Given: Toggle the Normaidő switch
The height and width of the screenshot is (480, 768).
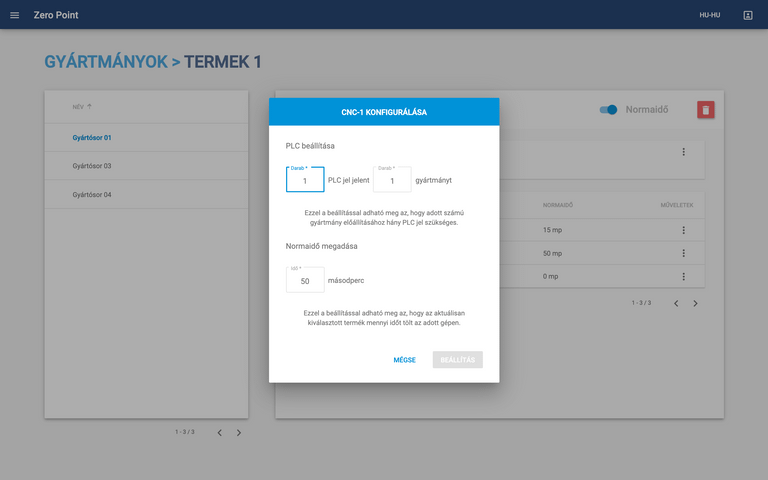Looking at the screenshot, I should [x=608, y=110].
